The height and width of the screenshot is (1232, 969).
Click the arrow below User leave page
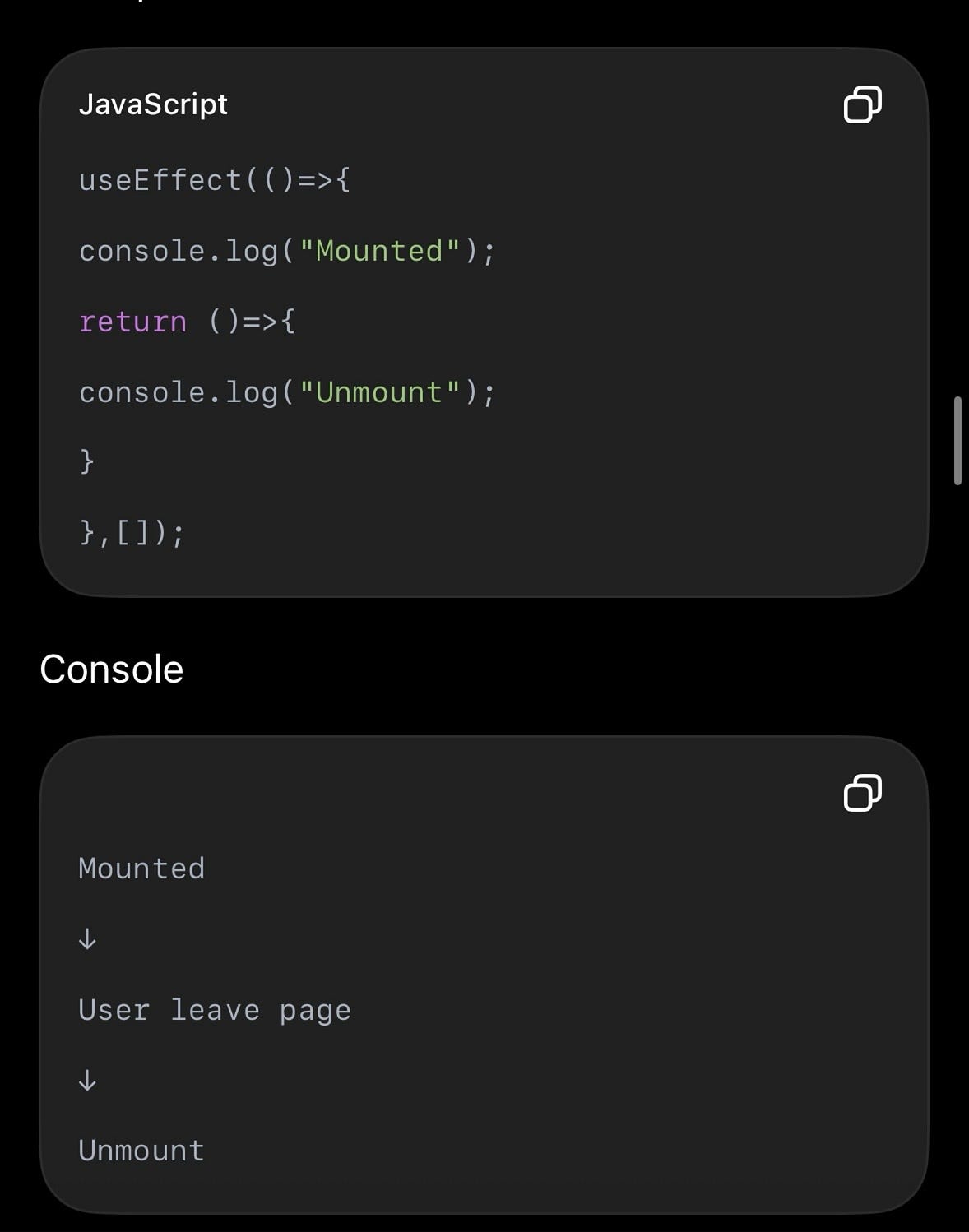[x=87, y=1080]
